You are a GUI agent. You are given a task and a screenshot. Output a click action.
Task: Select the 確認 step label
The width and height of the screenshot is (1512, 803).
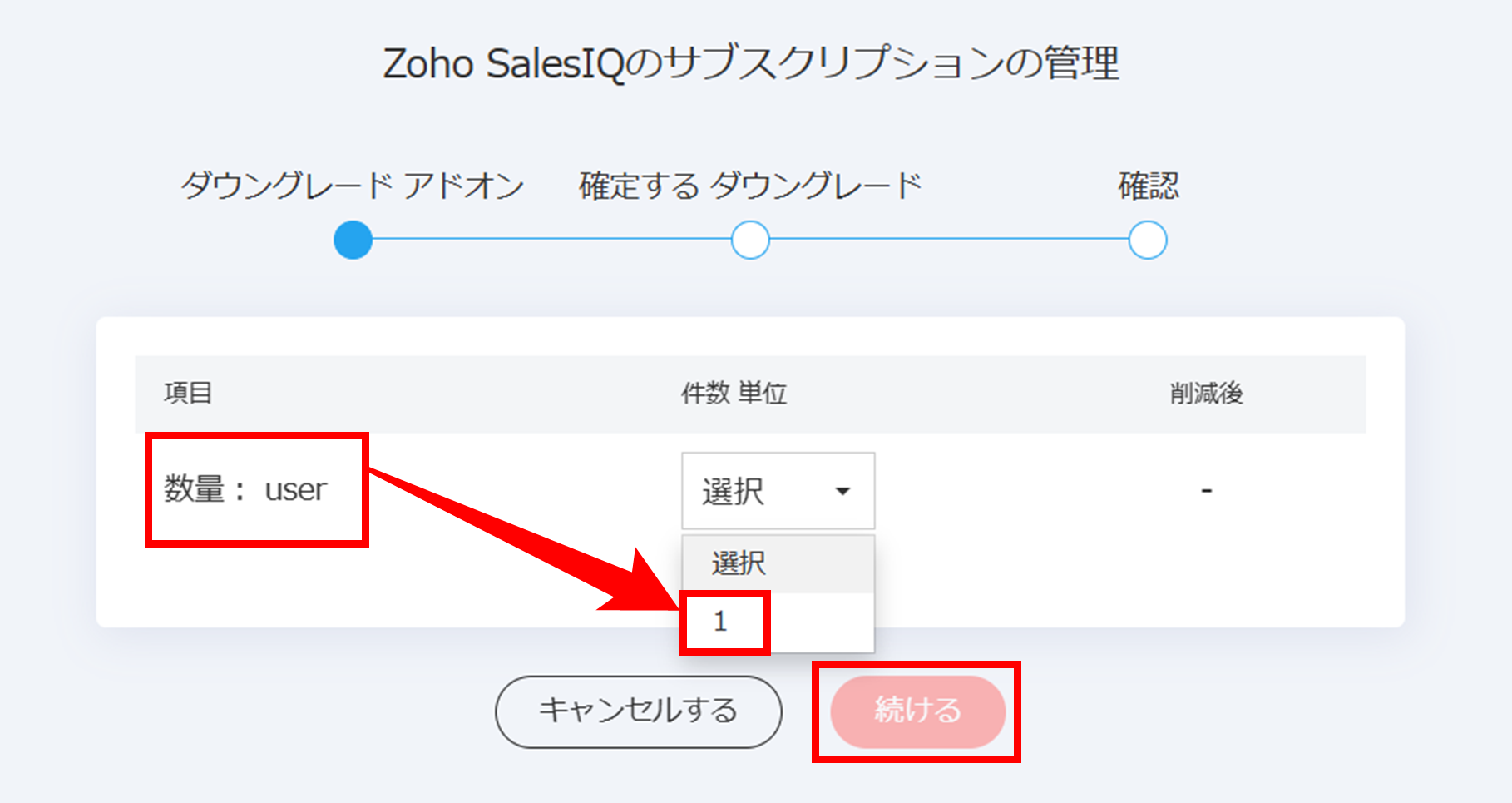pyautogui.click(x=1148, y=185)
